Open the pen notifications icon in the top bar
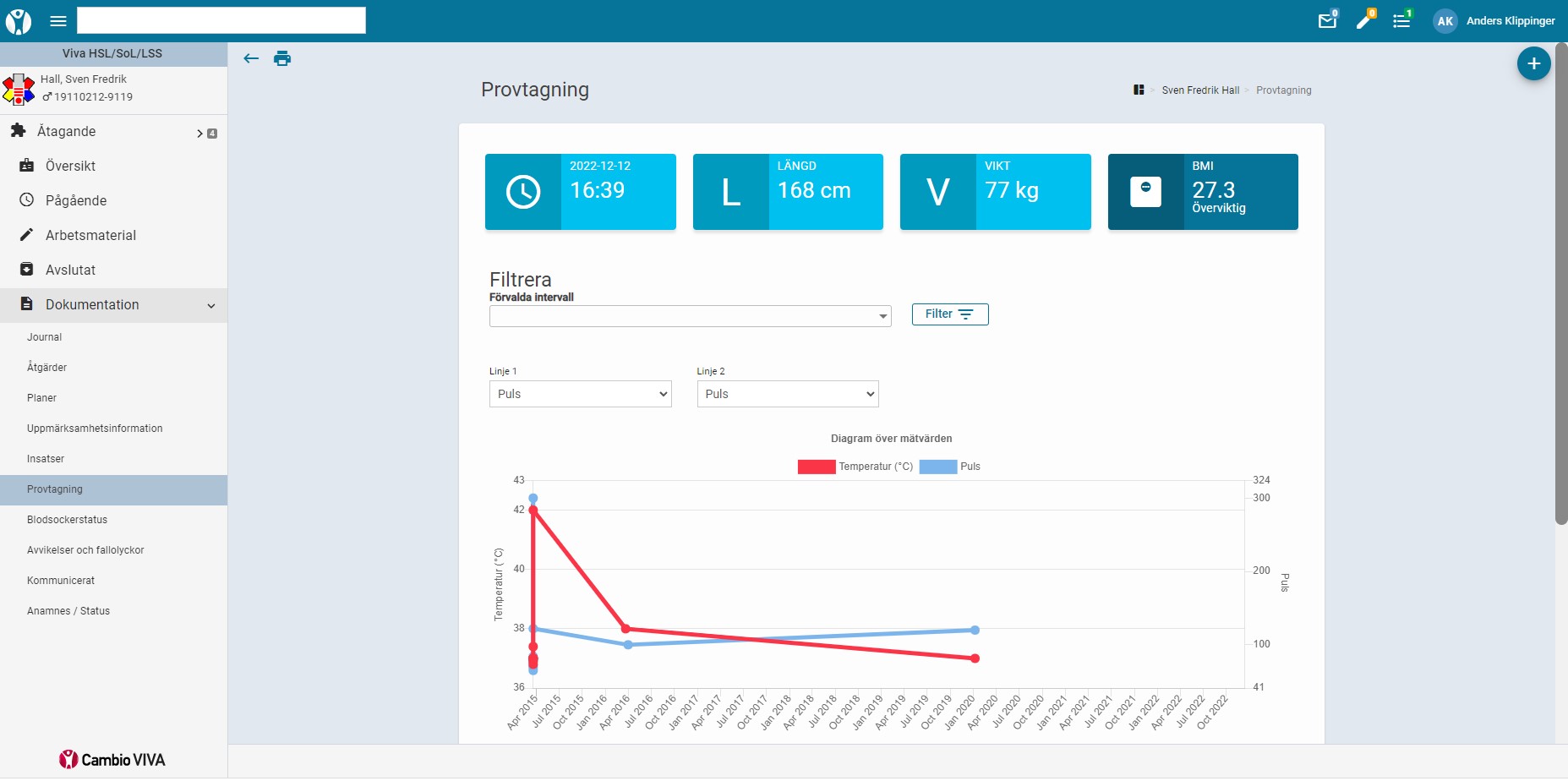 (x=1364, y=21)
